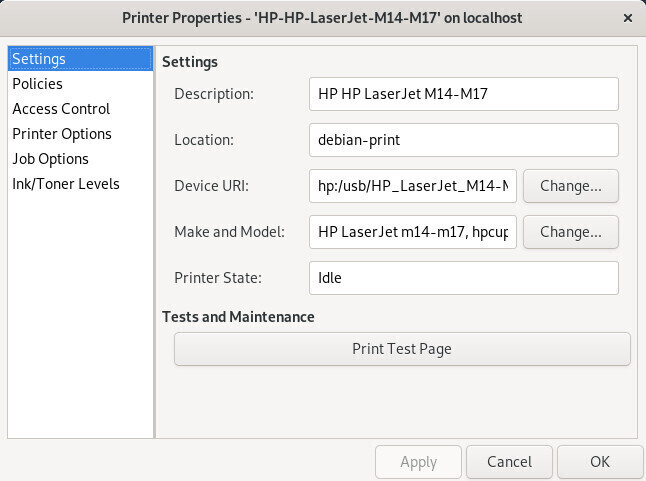
Task: Print Test Page
Action: tap(402, 349)
